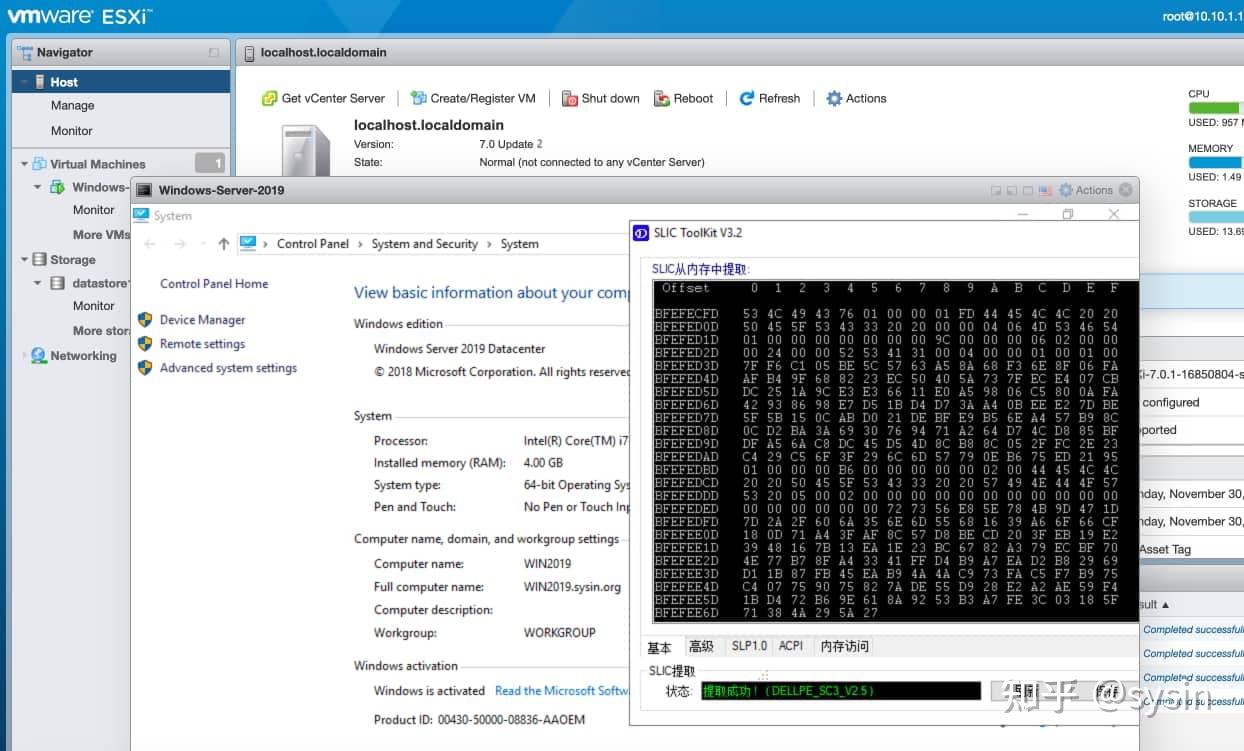Open Control Panel Home link
Image resolution: width=1244 pixels, height=751 pixels.
(214, 284)
